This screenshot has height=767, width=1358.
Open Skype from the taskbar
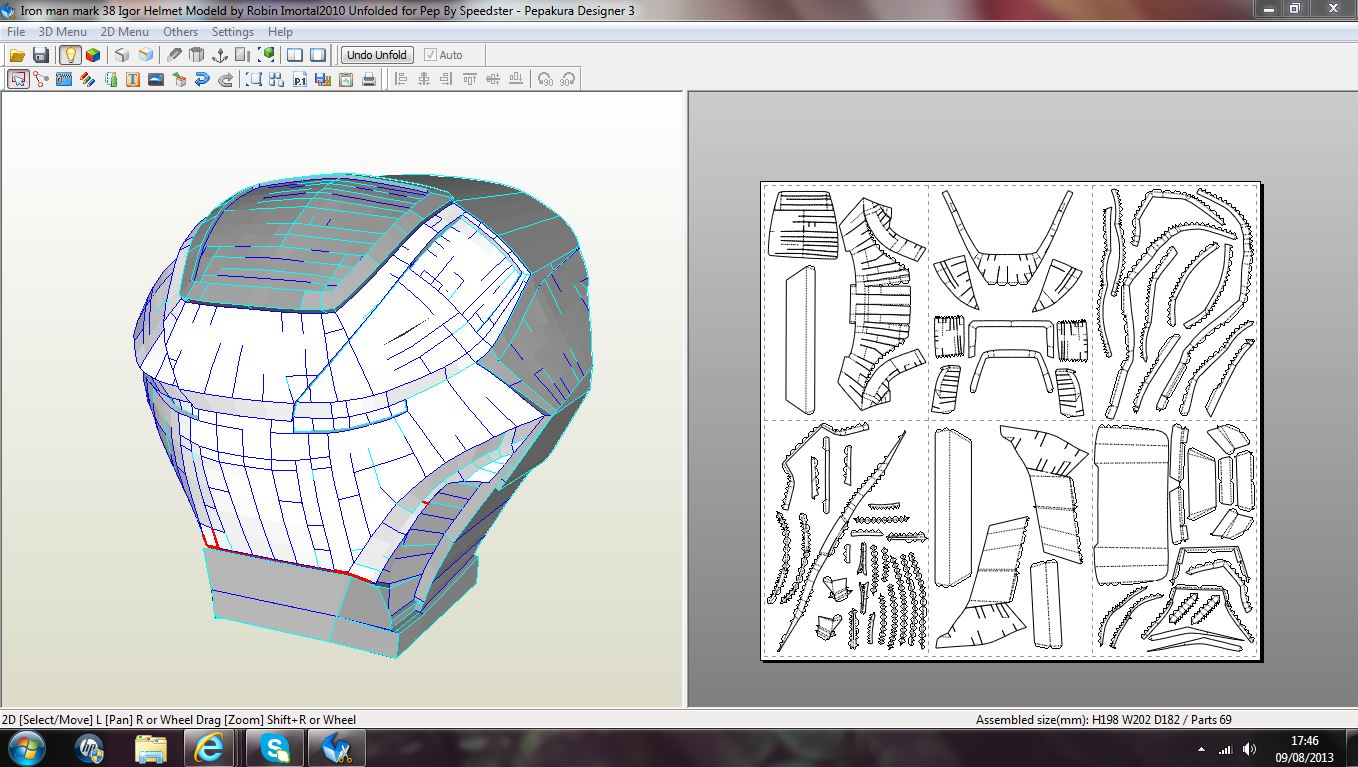click(275, 748)
